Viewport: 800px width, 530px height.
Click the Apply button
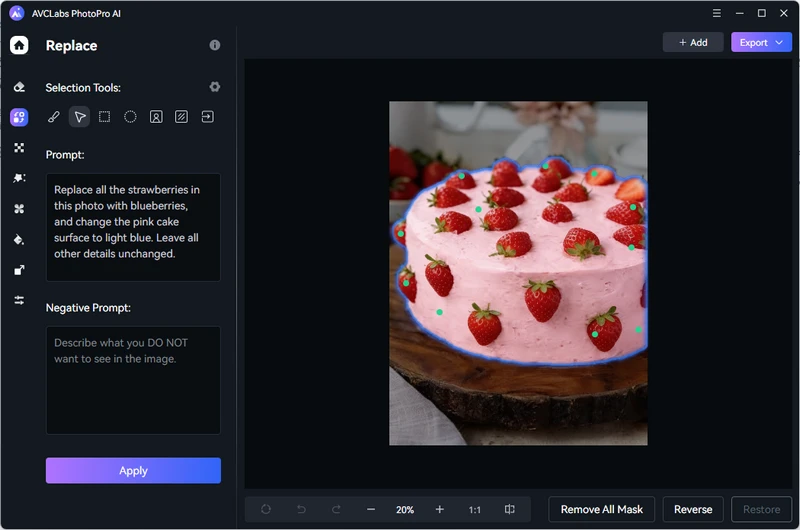coord(133,471)
